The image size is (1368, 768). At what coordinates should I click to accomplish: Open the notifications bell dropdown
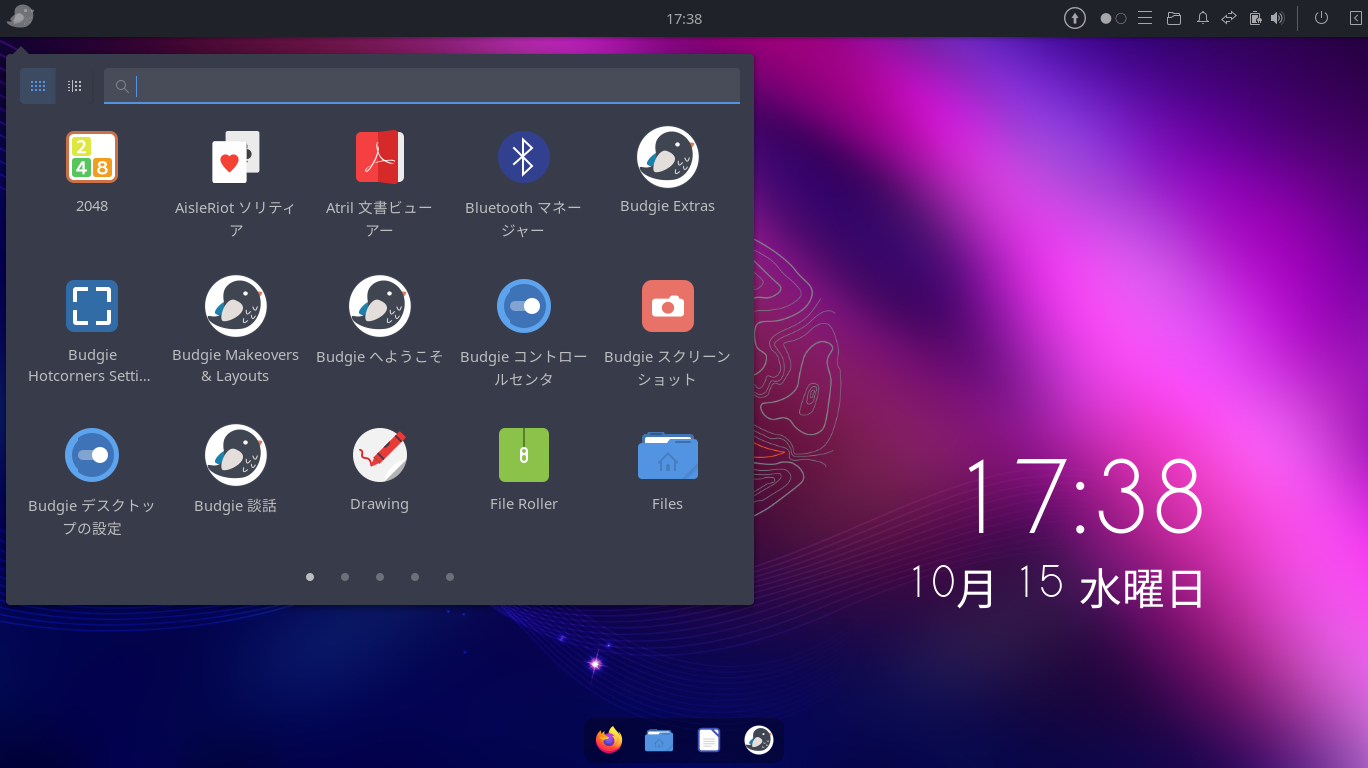coord(1201,18)
